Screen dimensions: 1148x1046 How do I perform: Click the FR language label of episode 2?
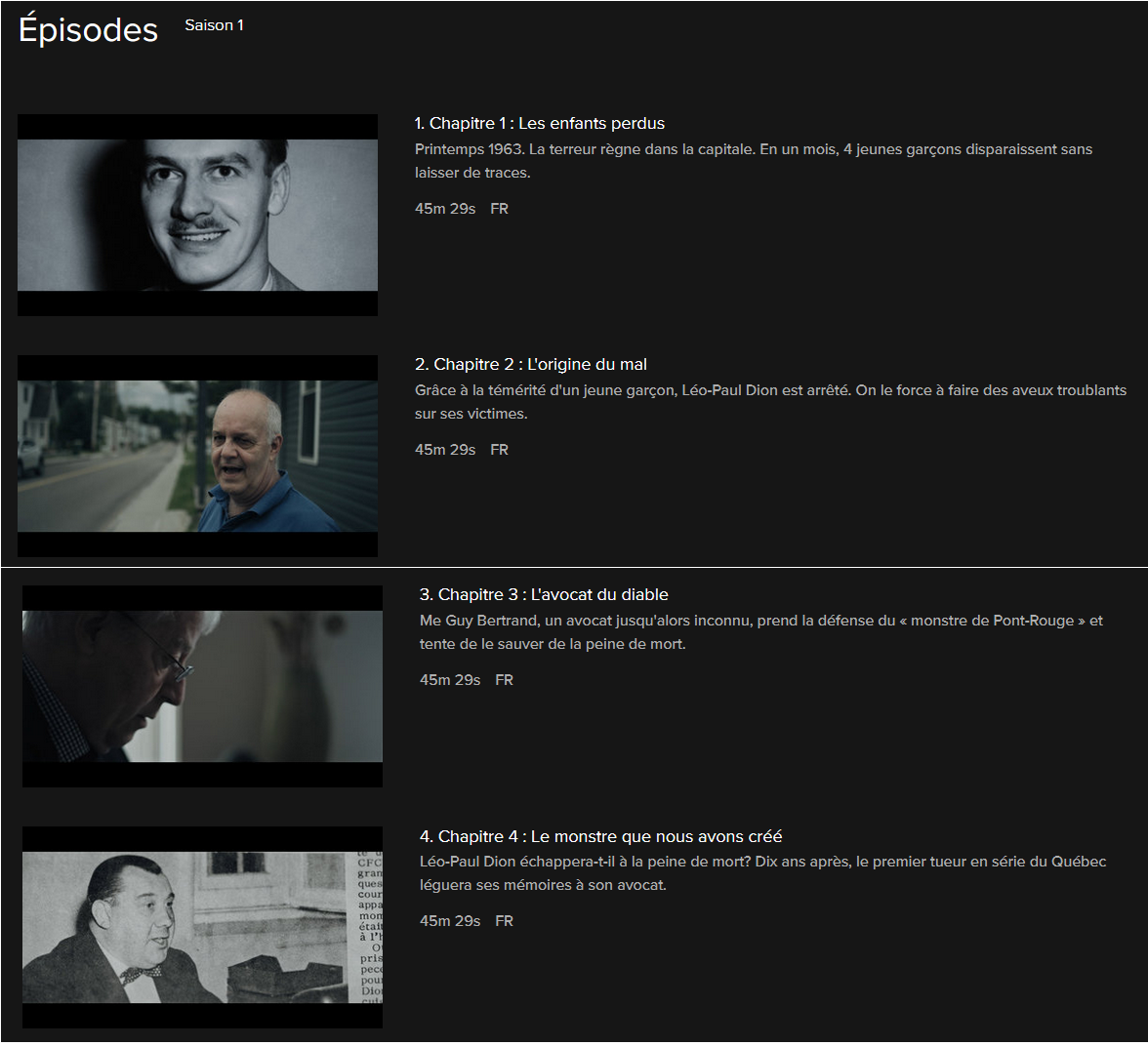coord(500,450)
